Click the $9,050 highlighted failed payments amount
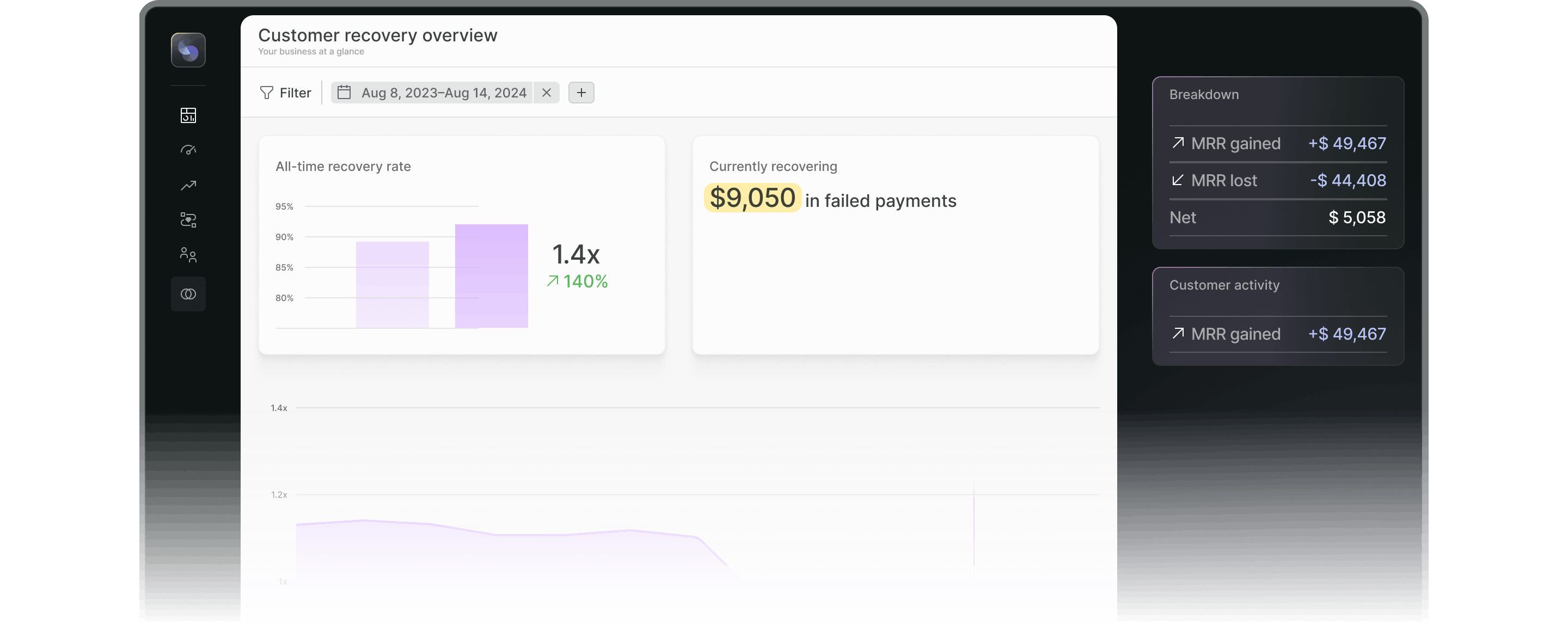This screenshot has width=1568, height=625. (x=752, y=198)
